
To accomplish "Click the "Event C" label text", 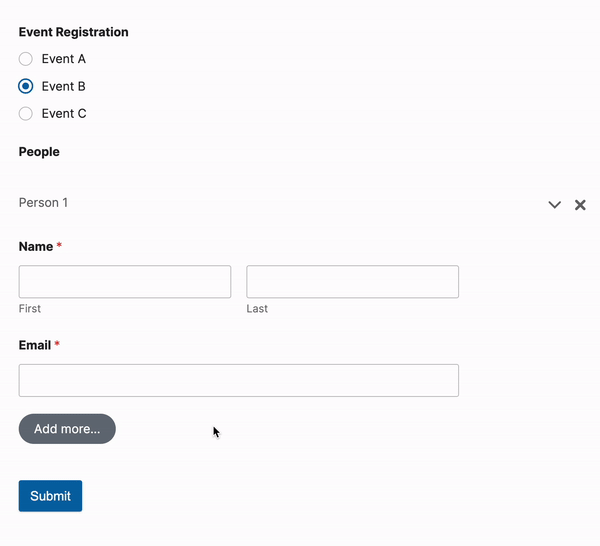I will pos(64,113).
